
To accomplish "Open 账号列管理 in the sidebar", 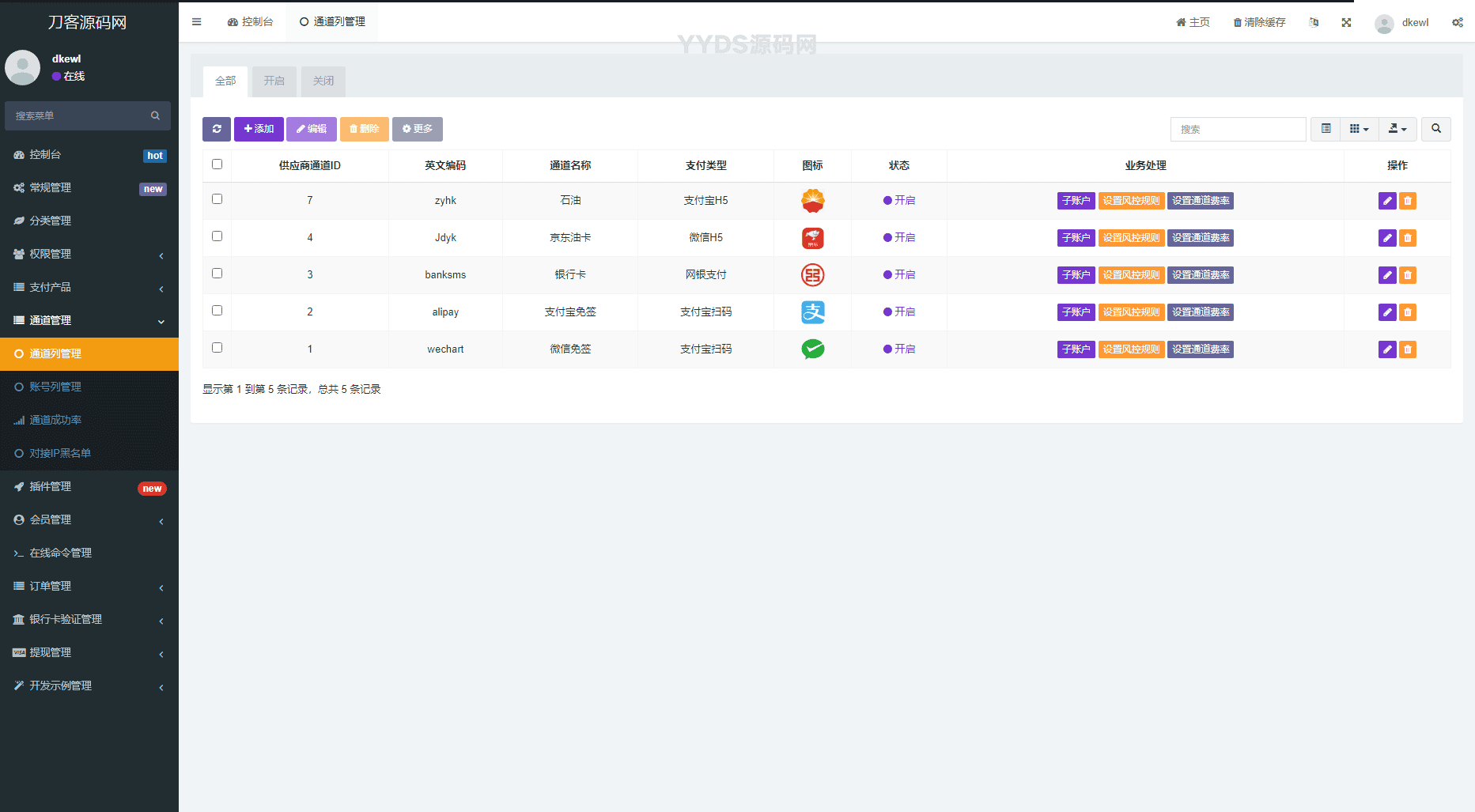I will 89,387.
